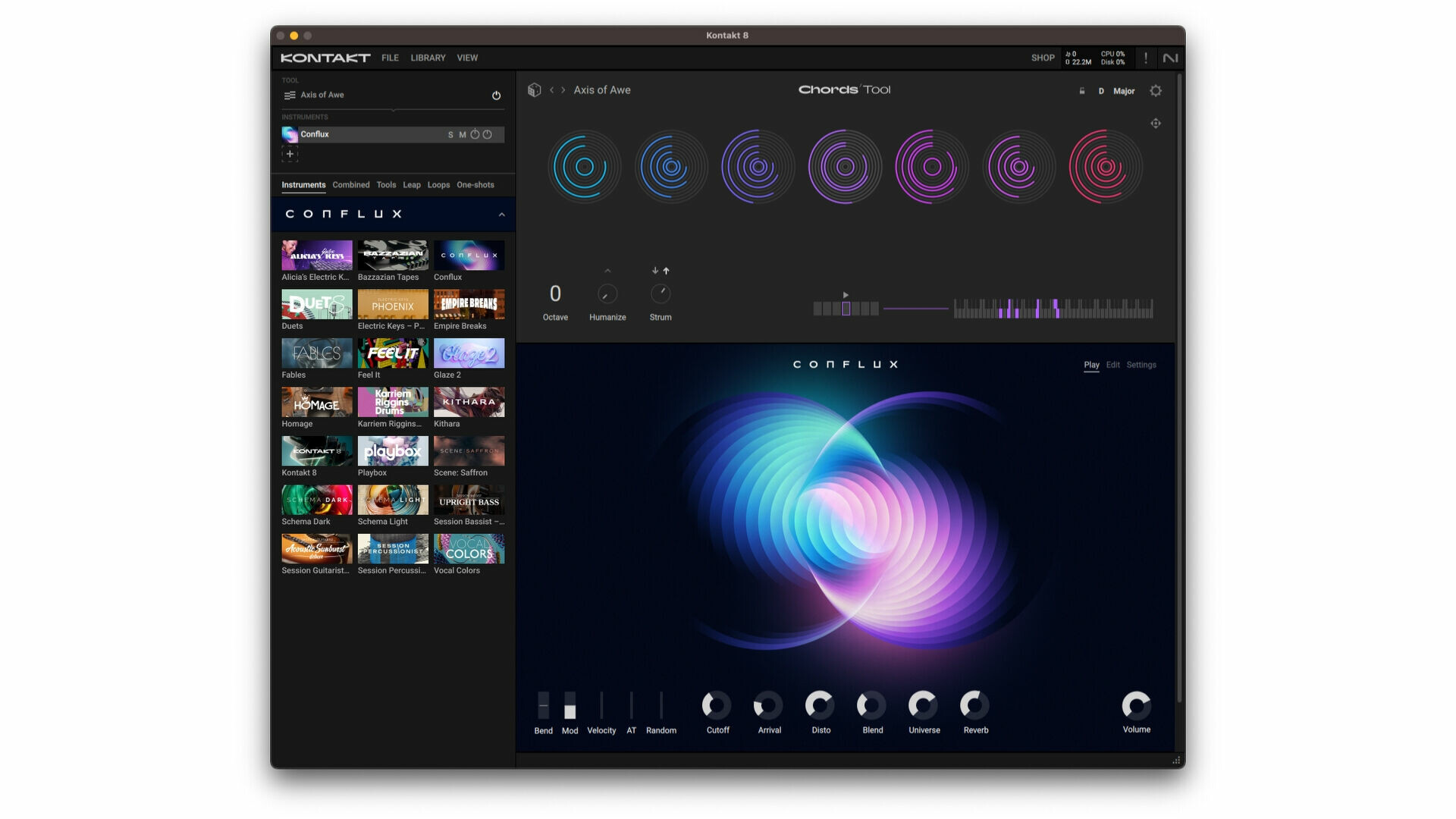
Task: Open the key root note D dropdown
Action: click(x=1101, y=91)
